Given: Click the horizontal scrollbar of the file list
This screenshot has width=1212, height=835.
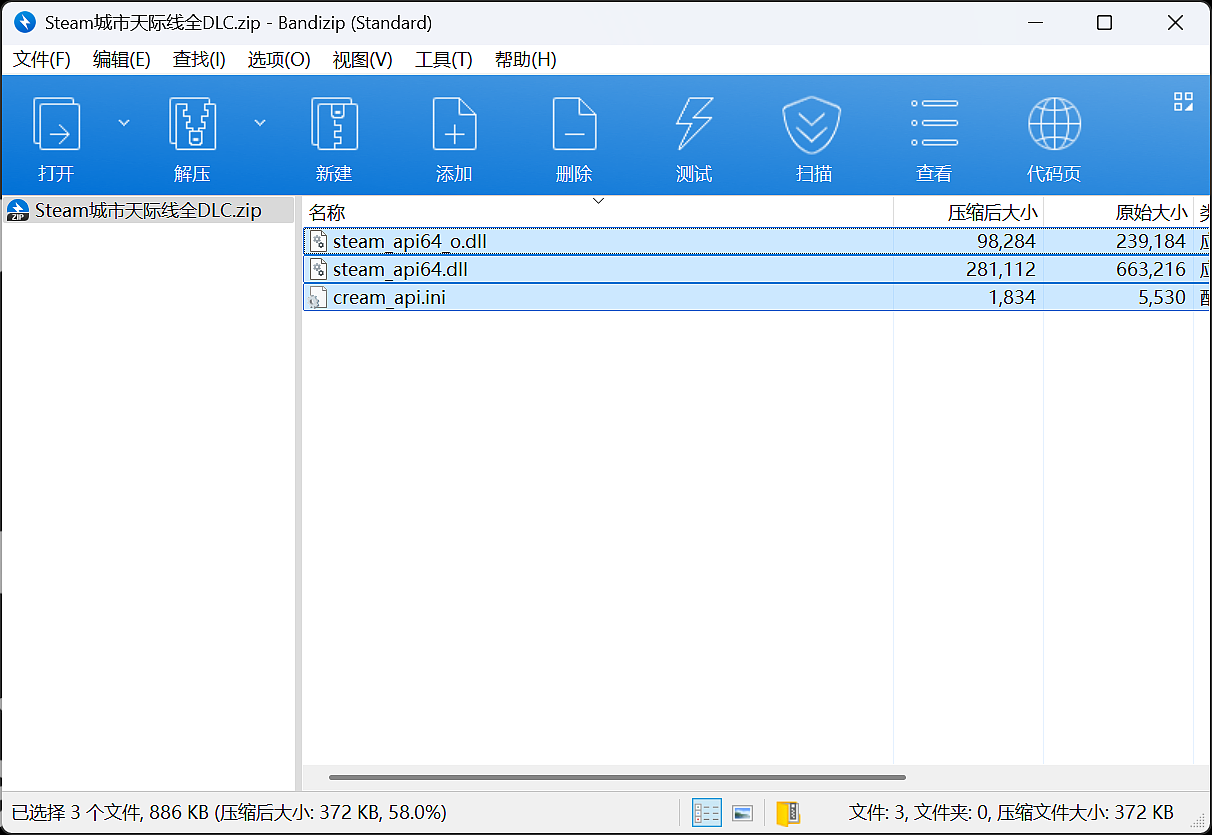Looking at the screenshot, I should (x=617, y=777).
